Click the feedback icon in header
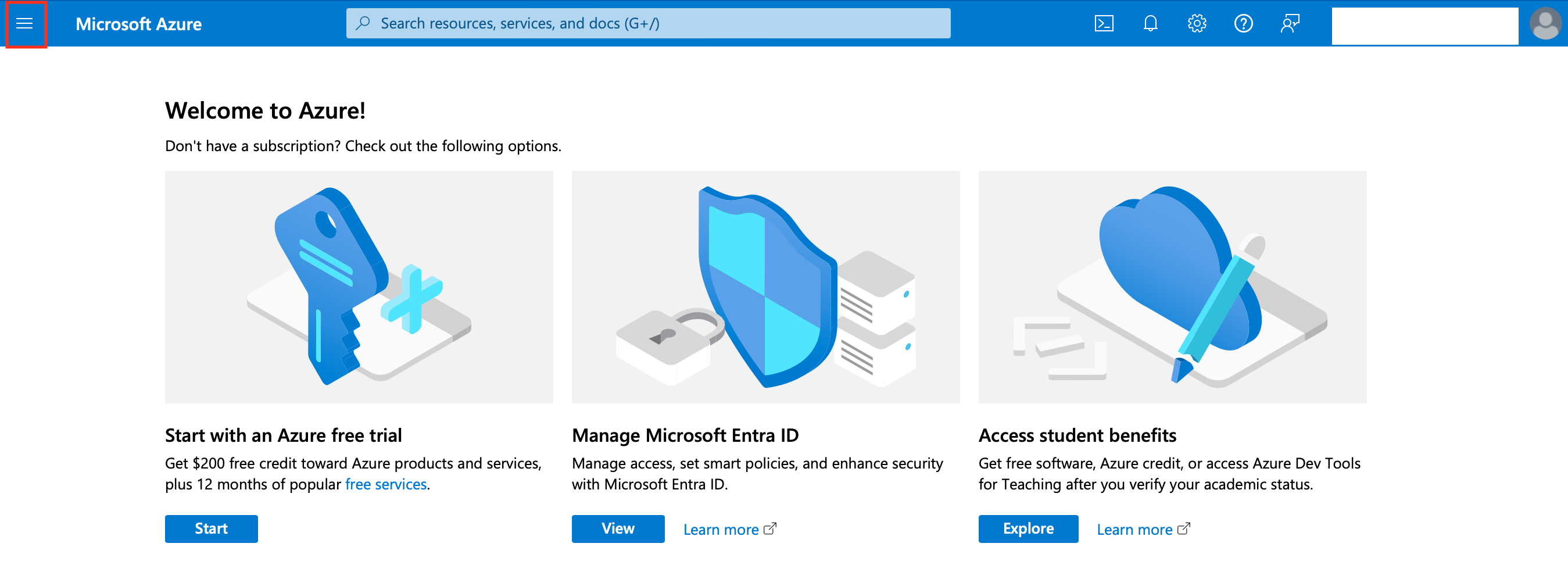The image size is (1568, 572). [1289, 24]
